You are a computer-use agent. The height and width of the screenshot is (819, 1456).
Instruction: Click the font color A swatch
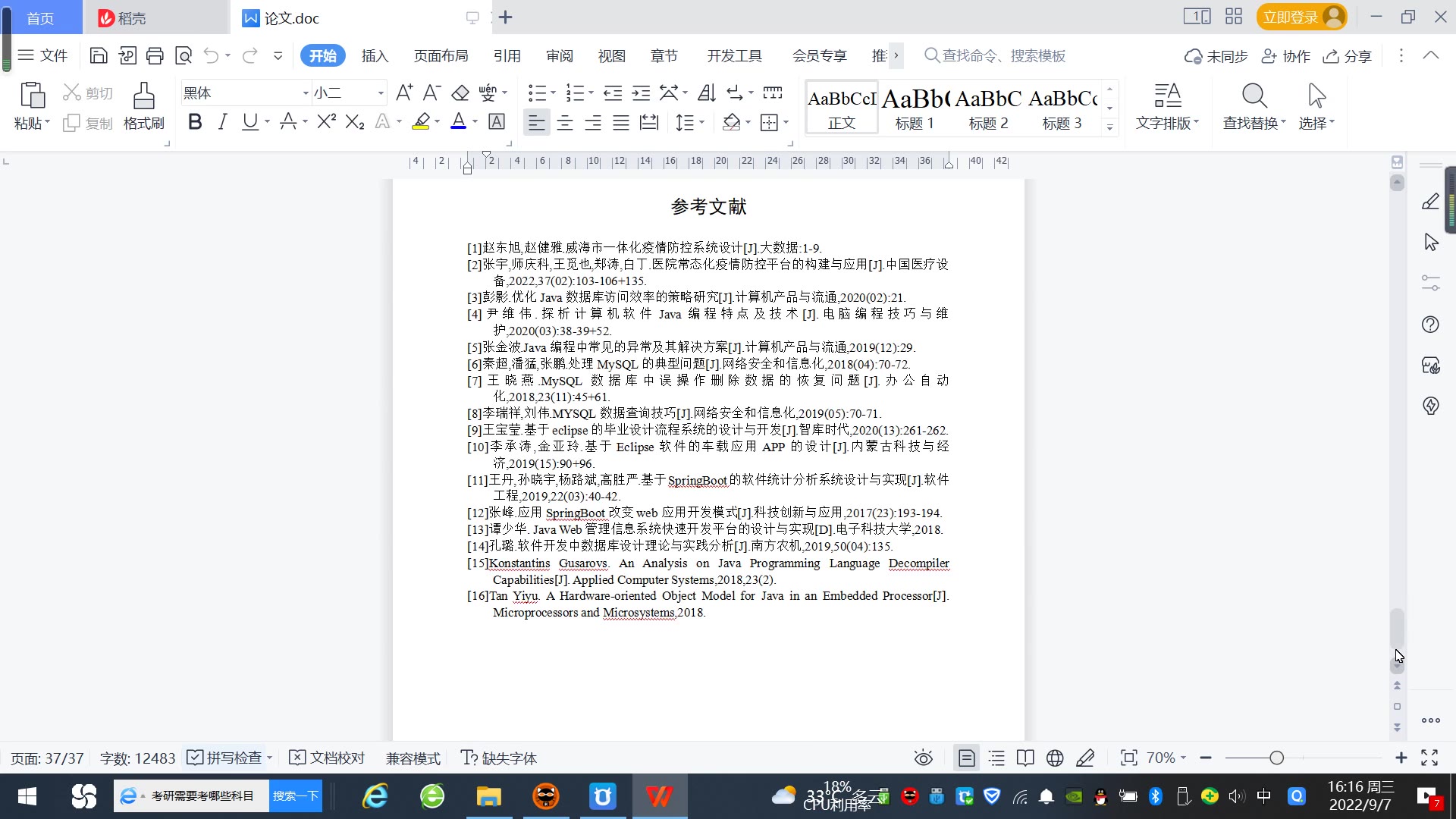(458, 121)
